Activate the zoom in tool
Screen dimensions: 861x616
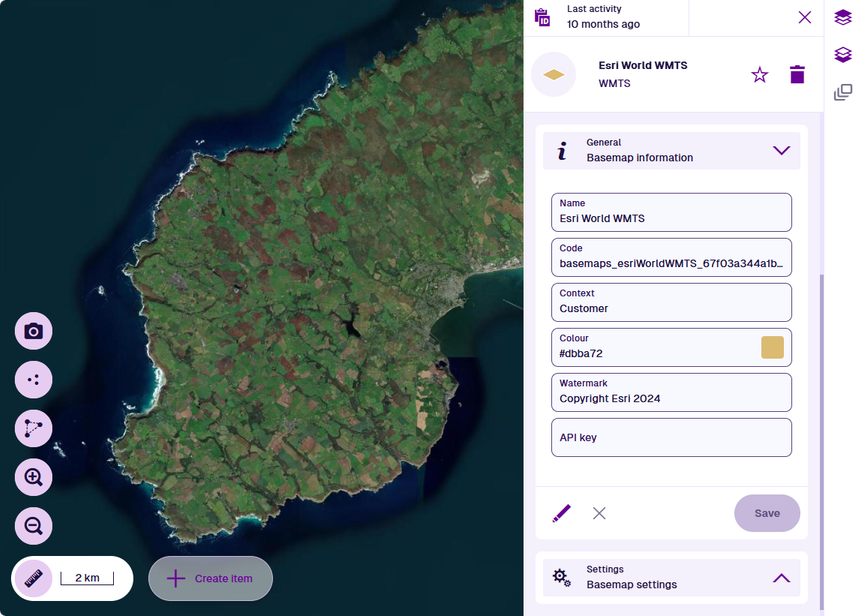[33, 477]
